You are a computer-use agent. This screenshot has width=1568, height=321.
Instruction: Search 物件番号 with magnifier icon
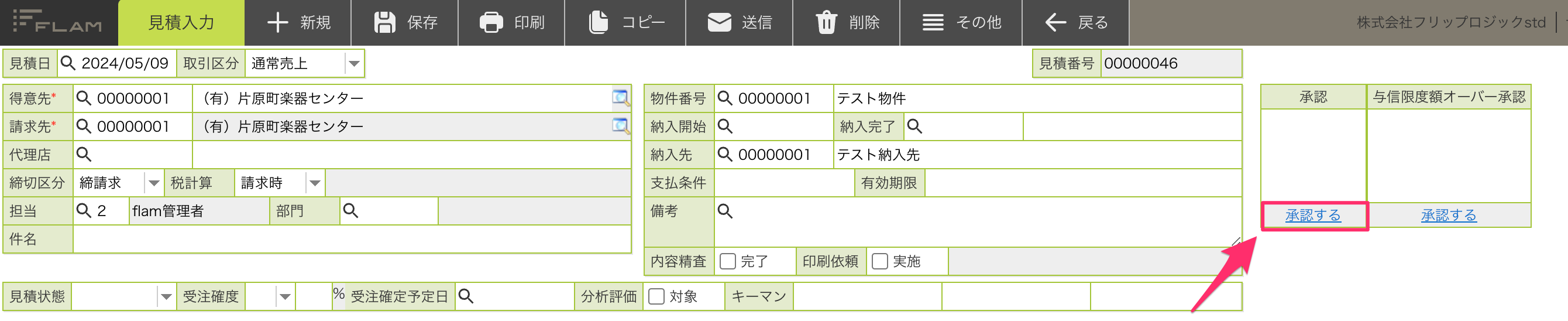coord(724,98)
